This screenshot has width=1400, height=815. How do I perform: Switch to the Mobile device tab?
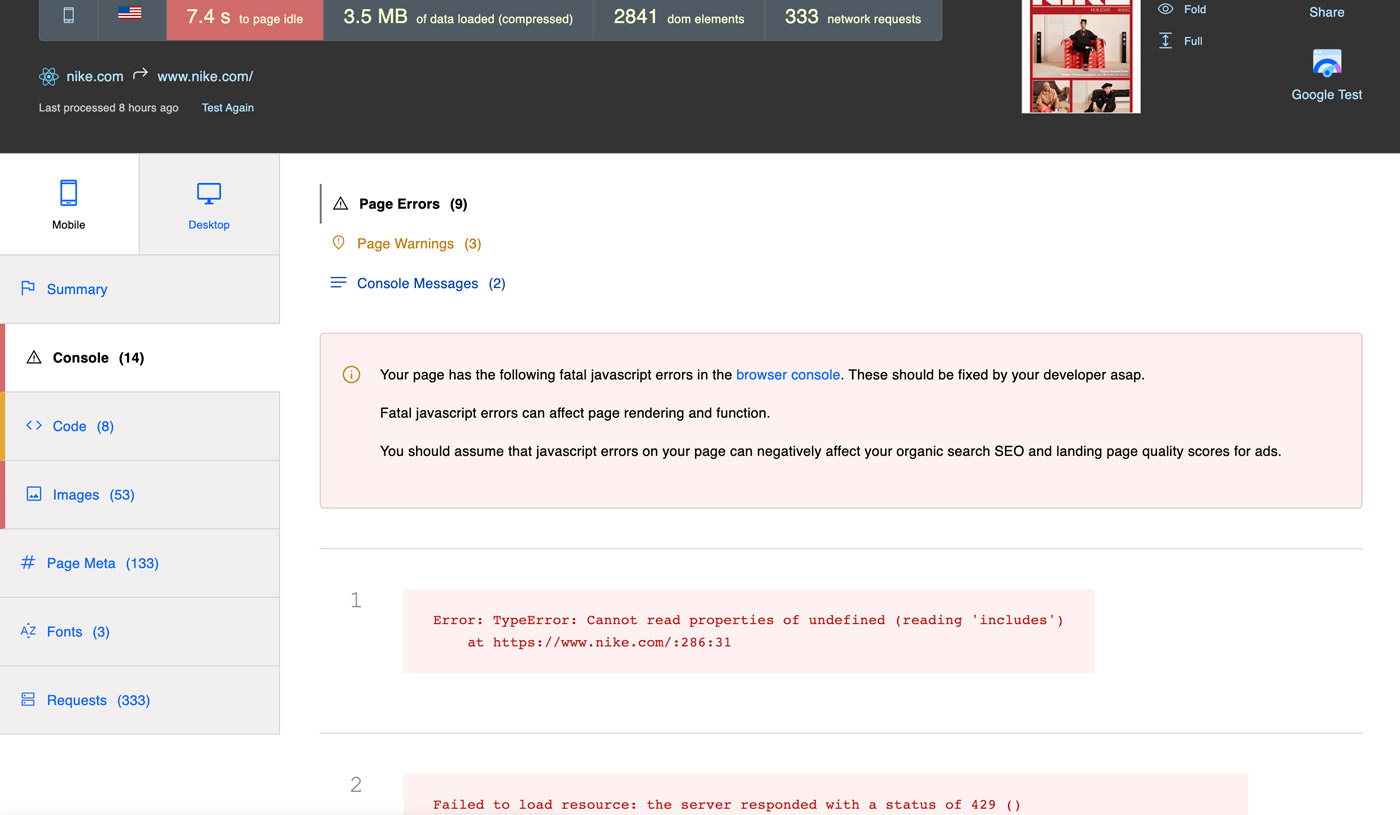69,204
